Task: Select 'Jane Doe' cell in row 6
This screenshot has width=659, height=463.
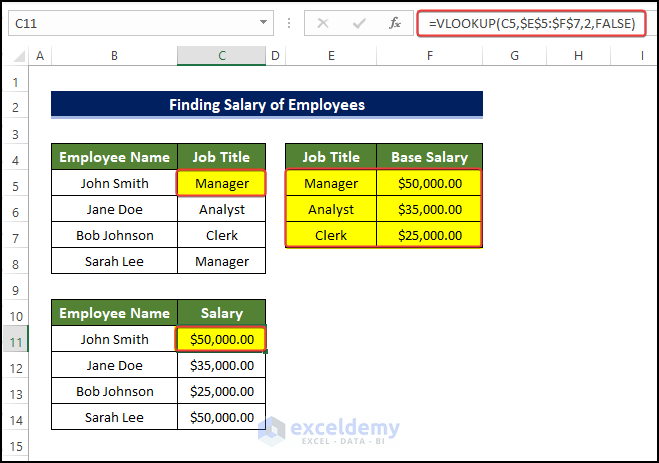Action: point(114,209)
